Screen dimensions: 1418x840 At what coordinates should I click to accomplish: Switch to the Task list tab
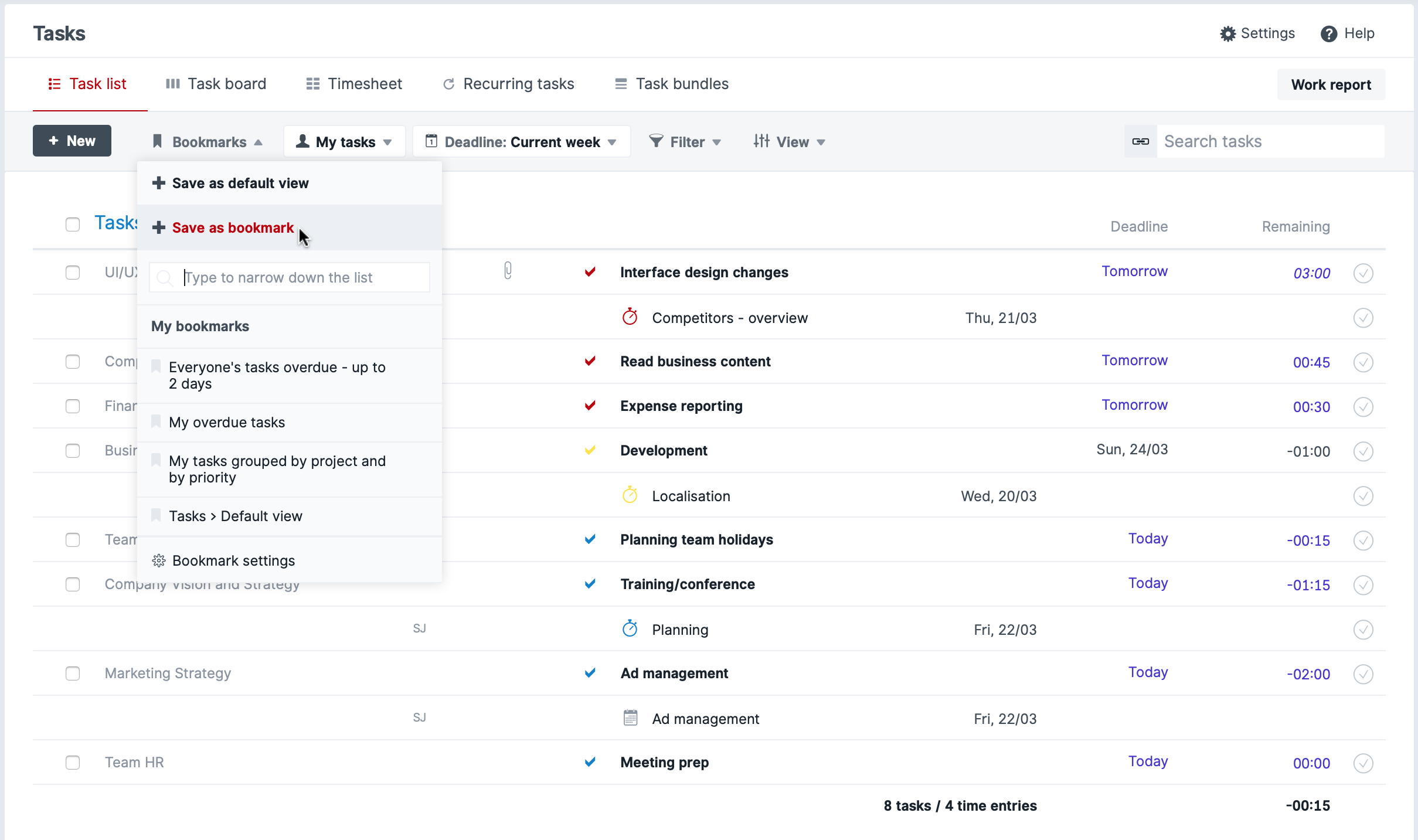point(87,84)
